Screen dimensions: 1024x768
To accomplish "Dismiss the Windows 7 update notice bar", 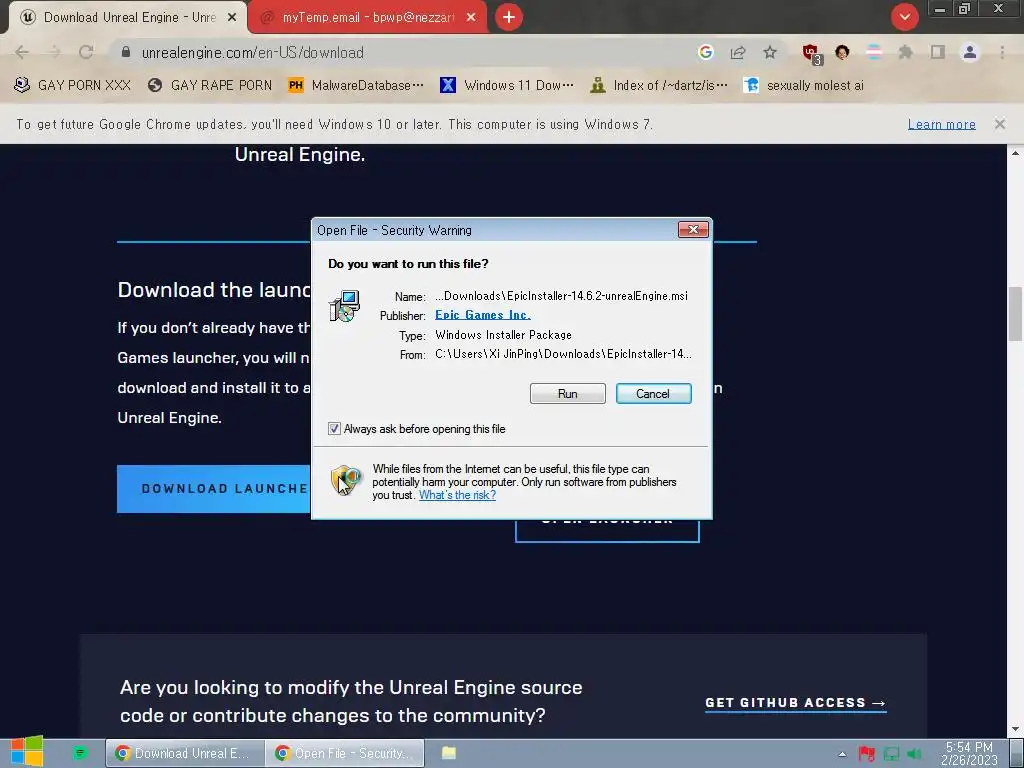I will (x=999, y=123).
